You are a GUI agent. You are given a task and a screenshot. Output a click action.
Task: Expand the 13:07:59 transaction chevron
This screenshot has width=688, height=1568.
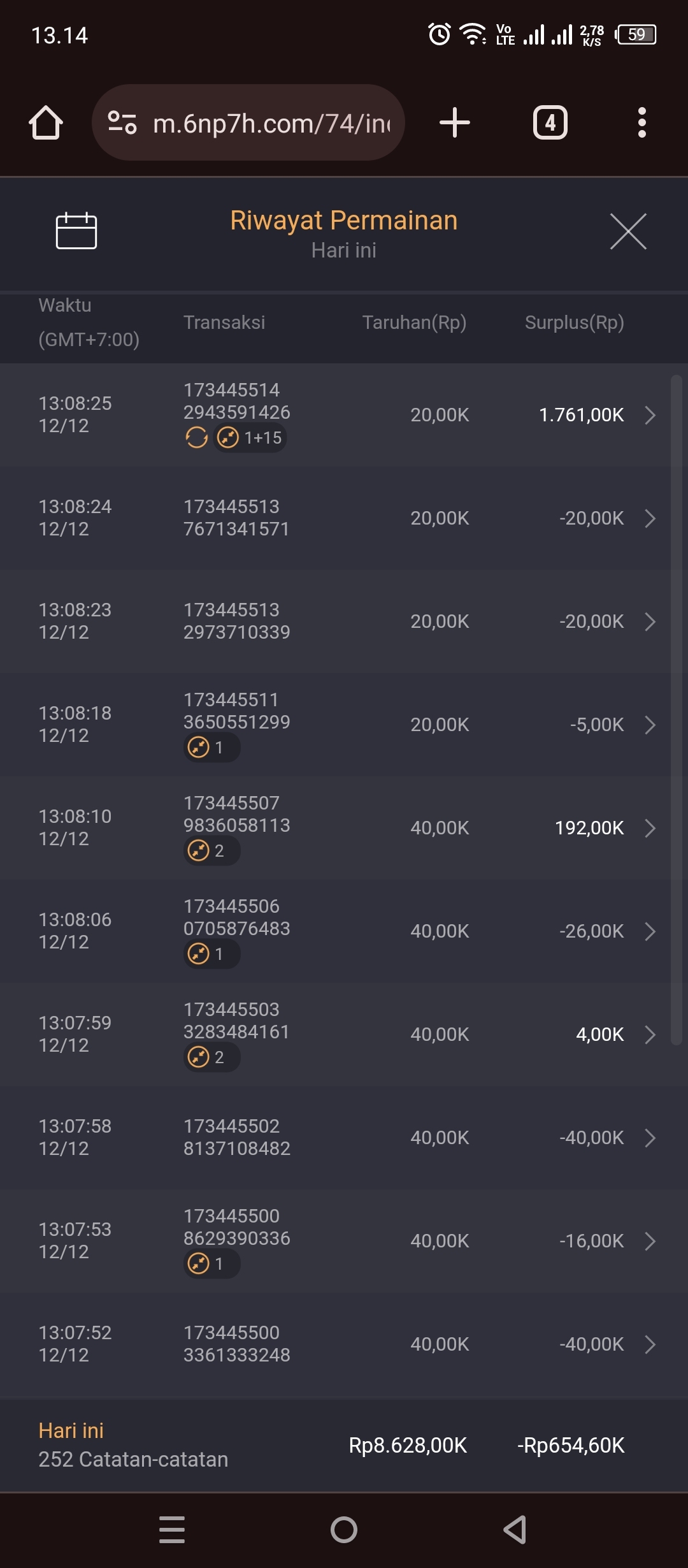pos(650,1034)
